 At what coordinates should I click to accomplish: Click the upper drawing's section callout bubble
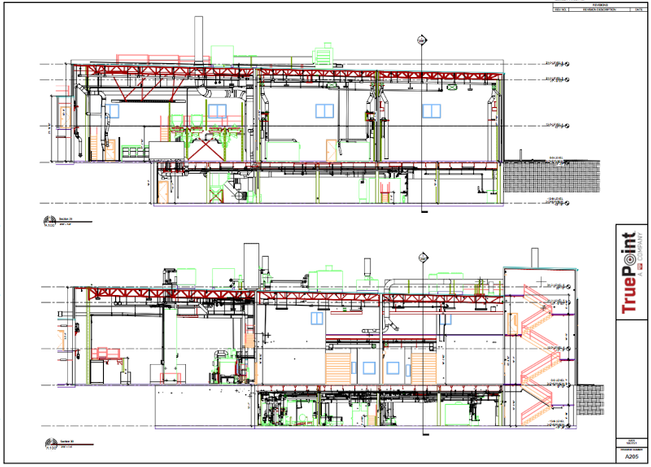pos(422,40)
